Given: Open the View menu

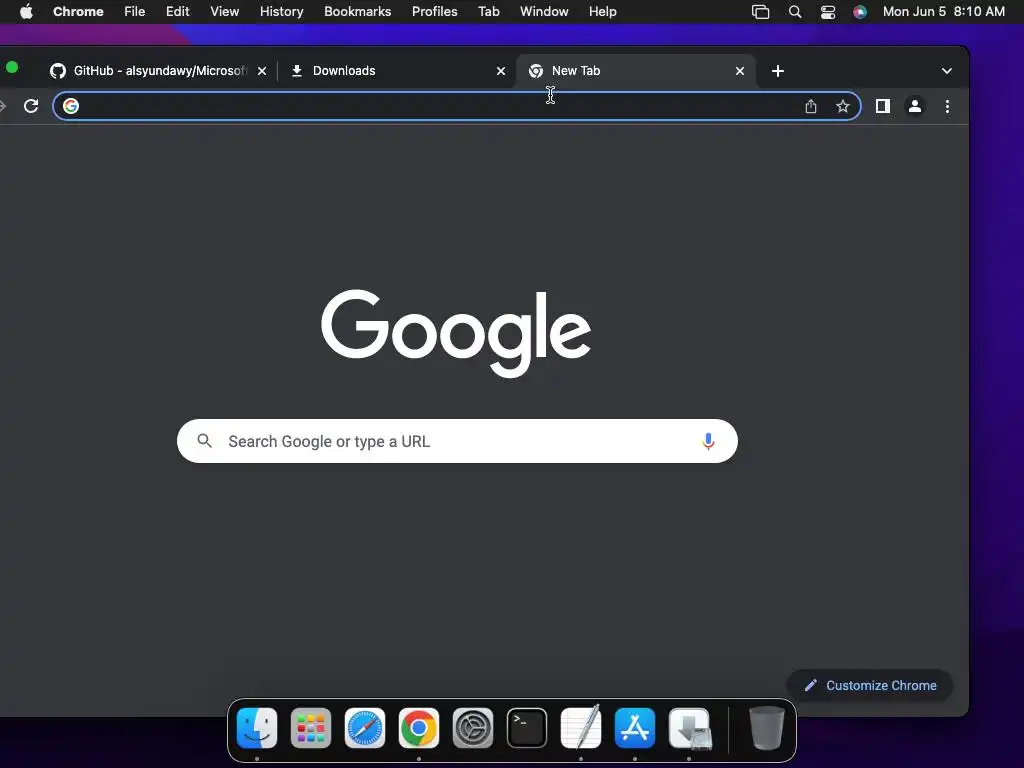Looking at the screenshot, I should pos(225,12).
